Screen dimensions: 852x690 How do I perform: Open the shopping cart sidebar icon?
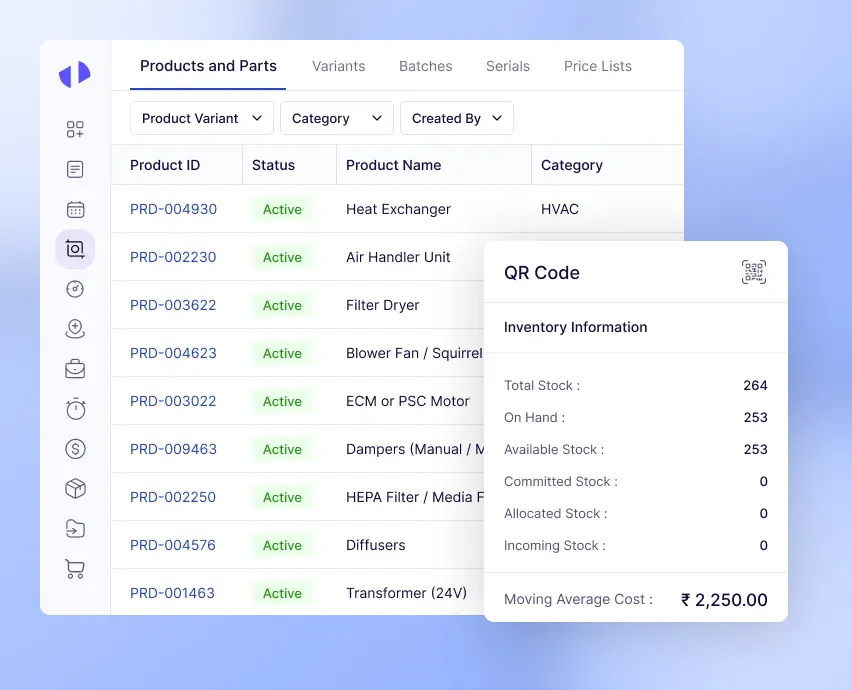75,569
